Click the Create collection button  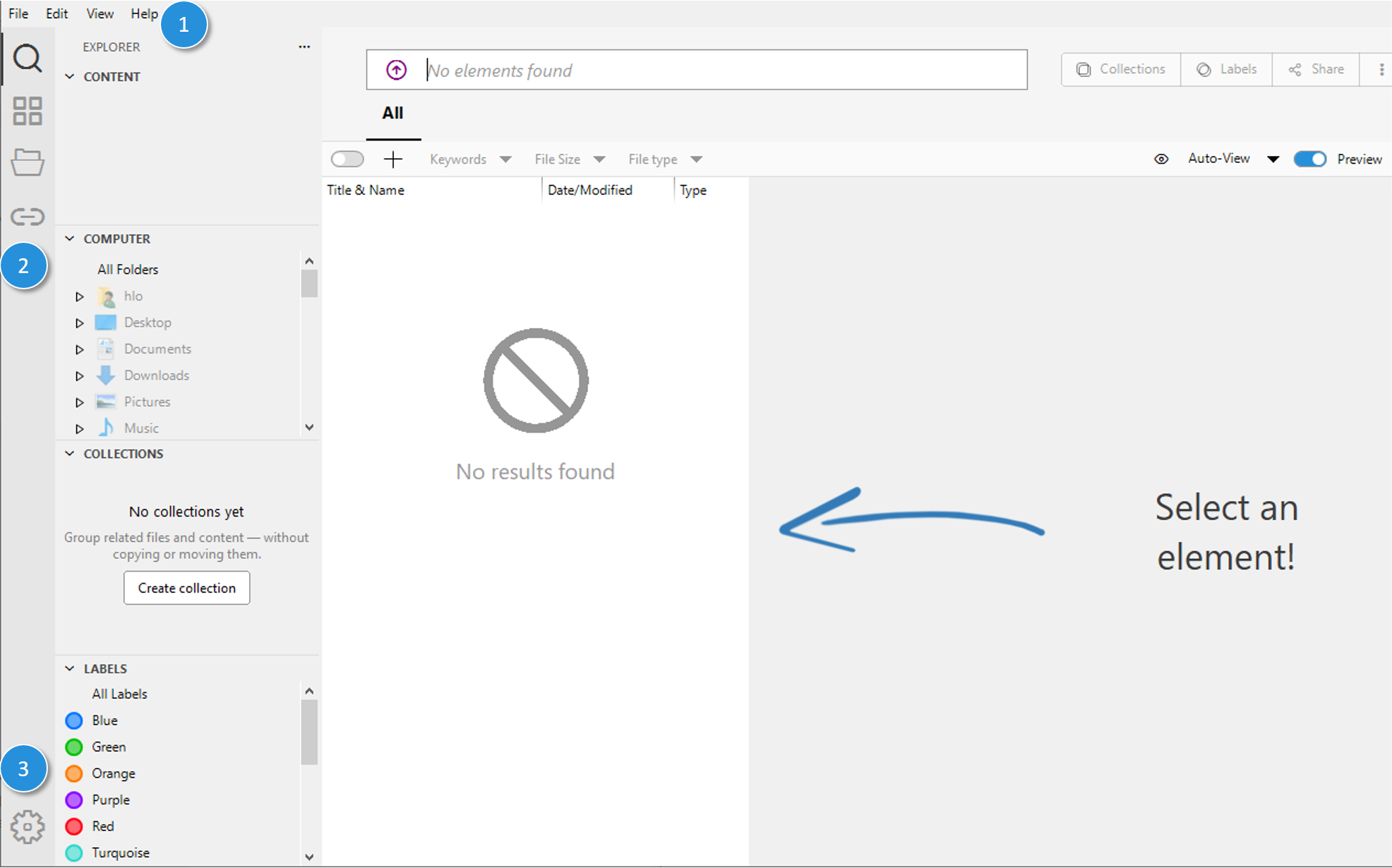tap(187, 588)
